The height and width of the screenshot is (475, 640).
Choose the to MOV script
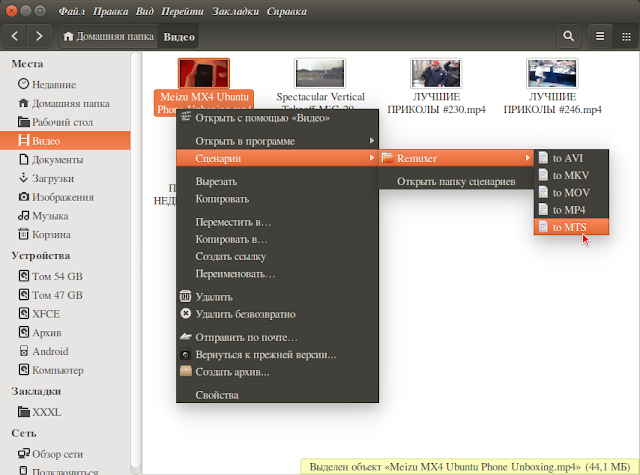point(571,193)
